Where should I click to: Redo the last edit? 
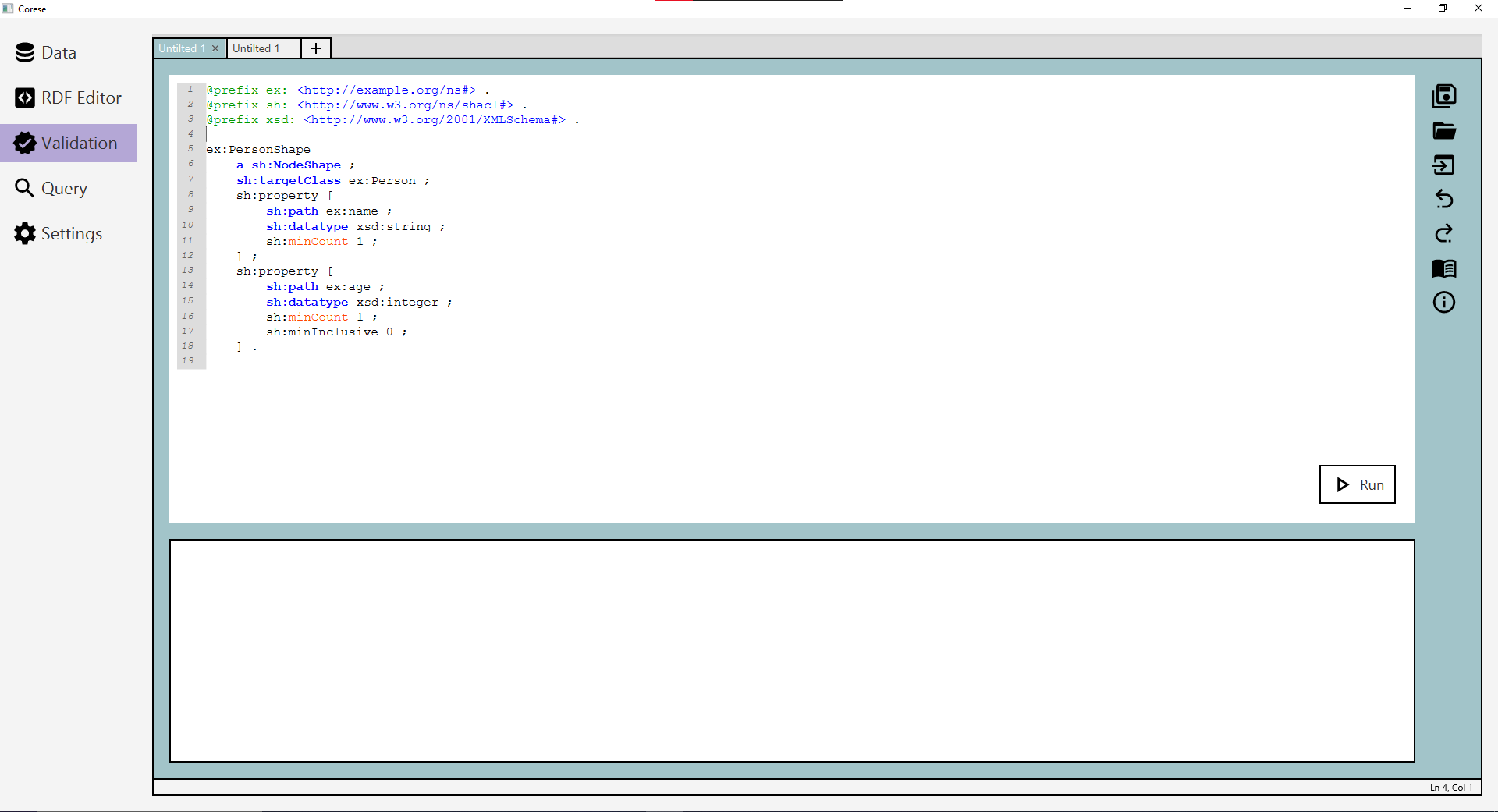1443,233
